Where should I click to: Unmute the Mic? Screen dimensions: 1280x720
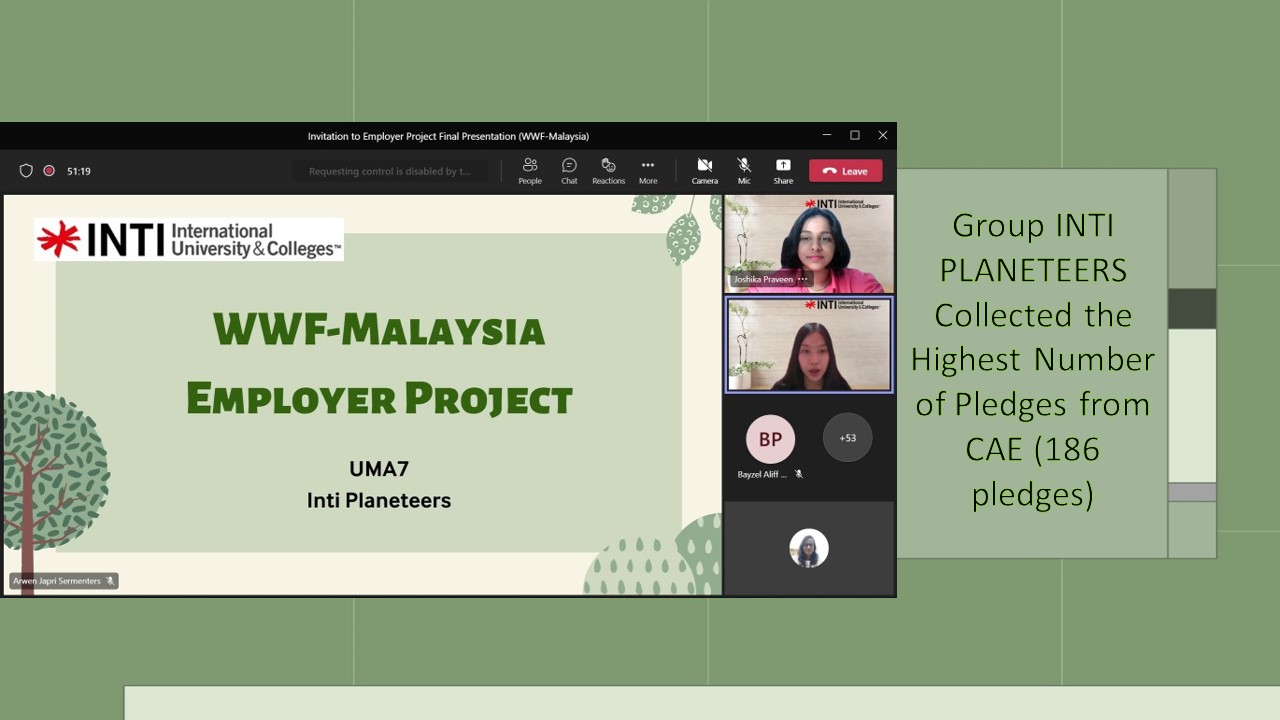[x=744, y=171]
